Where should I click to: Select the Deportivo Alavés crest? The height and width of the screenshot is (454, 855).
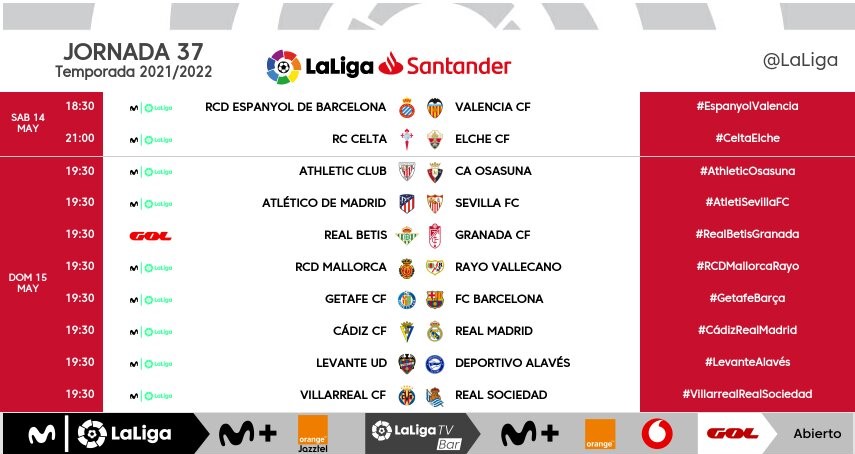(x=435, y=364)
